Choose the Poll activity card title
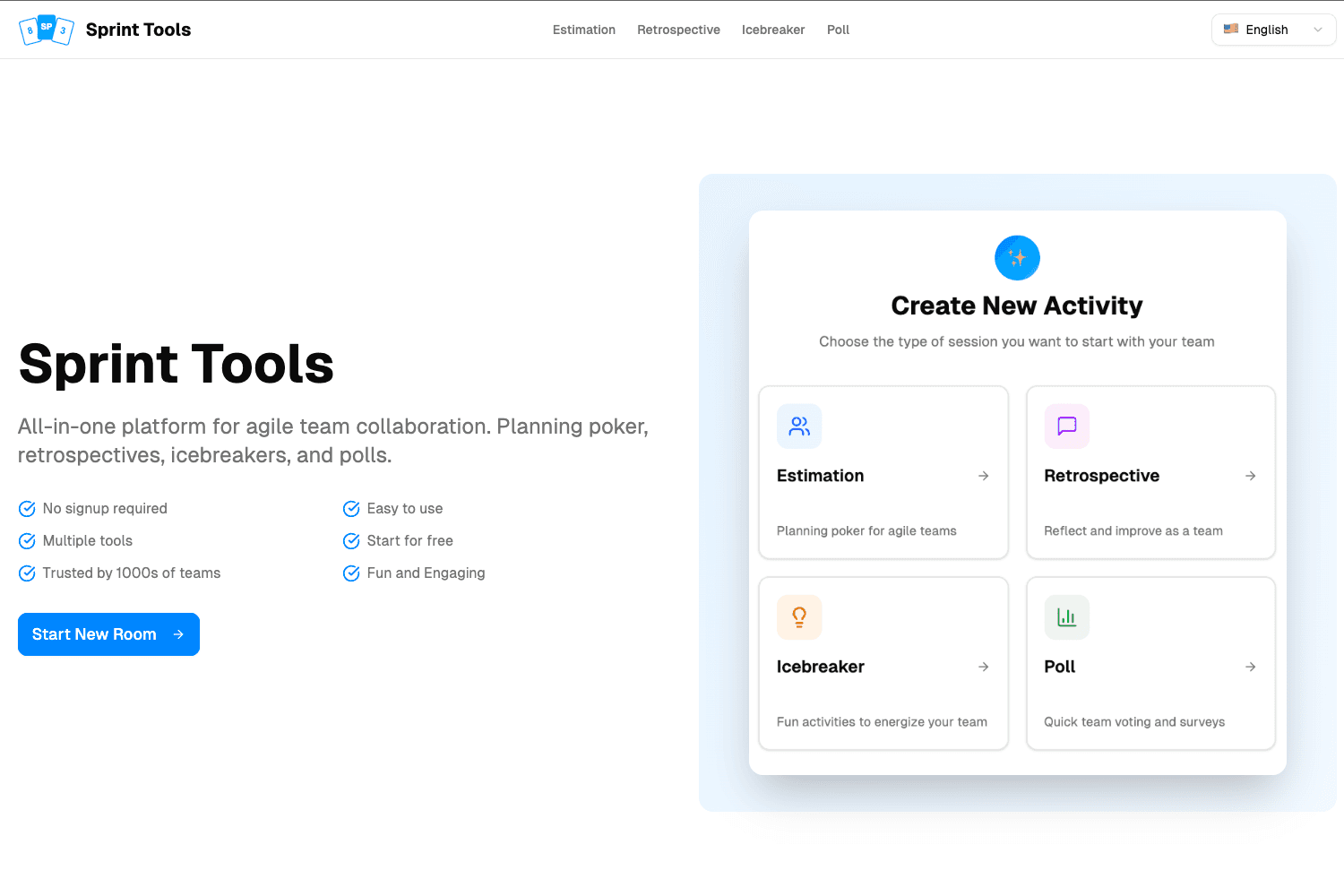1344x896 pixels. coord(1059,667)
